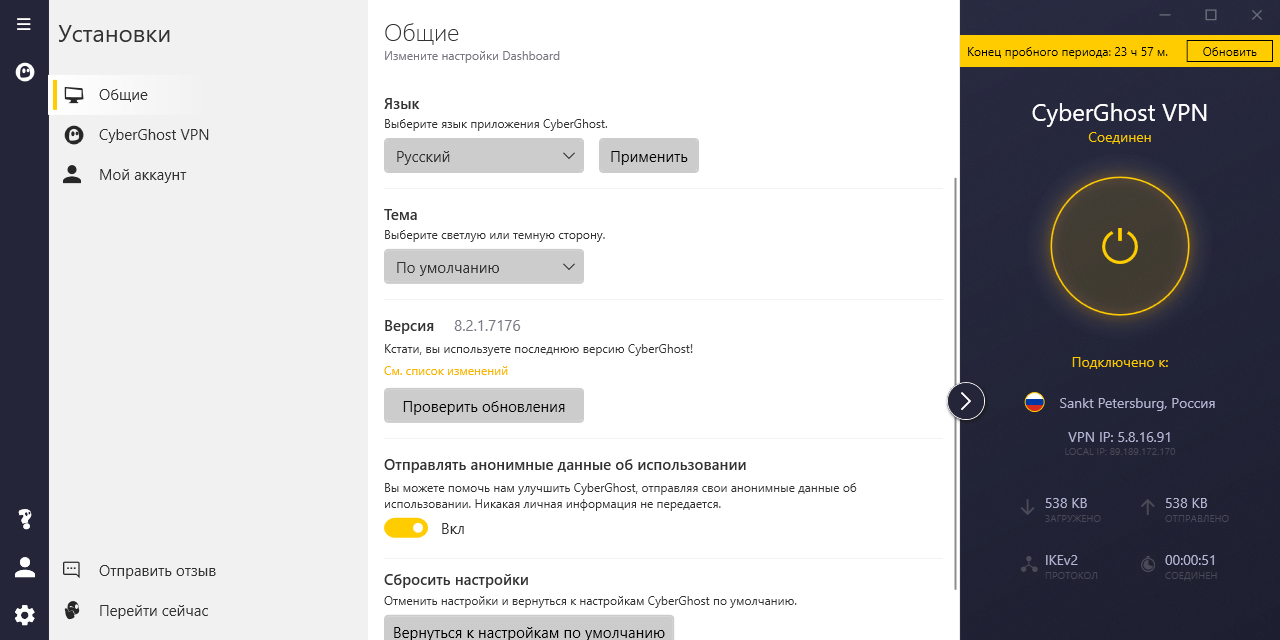Open the theme dropdown По умолчанию
1280x640 pixels.
pyautogui.click(x=484, y=267)
